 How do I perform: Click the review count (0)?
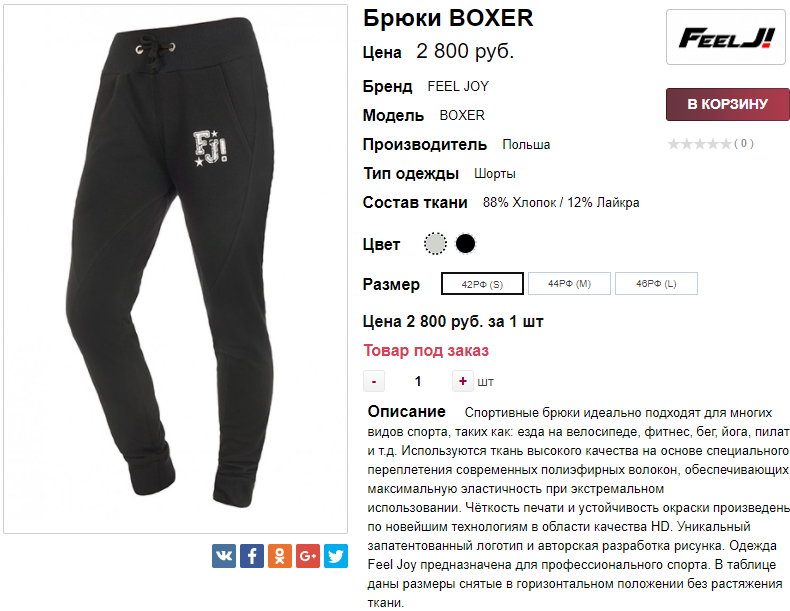click(744, 144)
